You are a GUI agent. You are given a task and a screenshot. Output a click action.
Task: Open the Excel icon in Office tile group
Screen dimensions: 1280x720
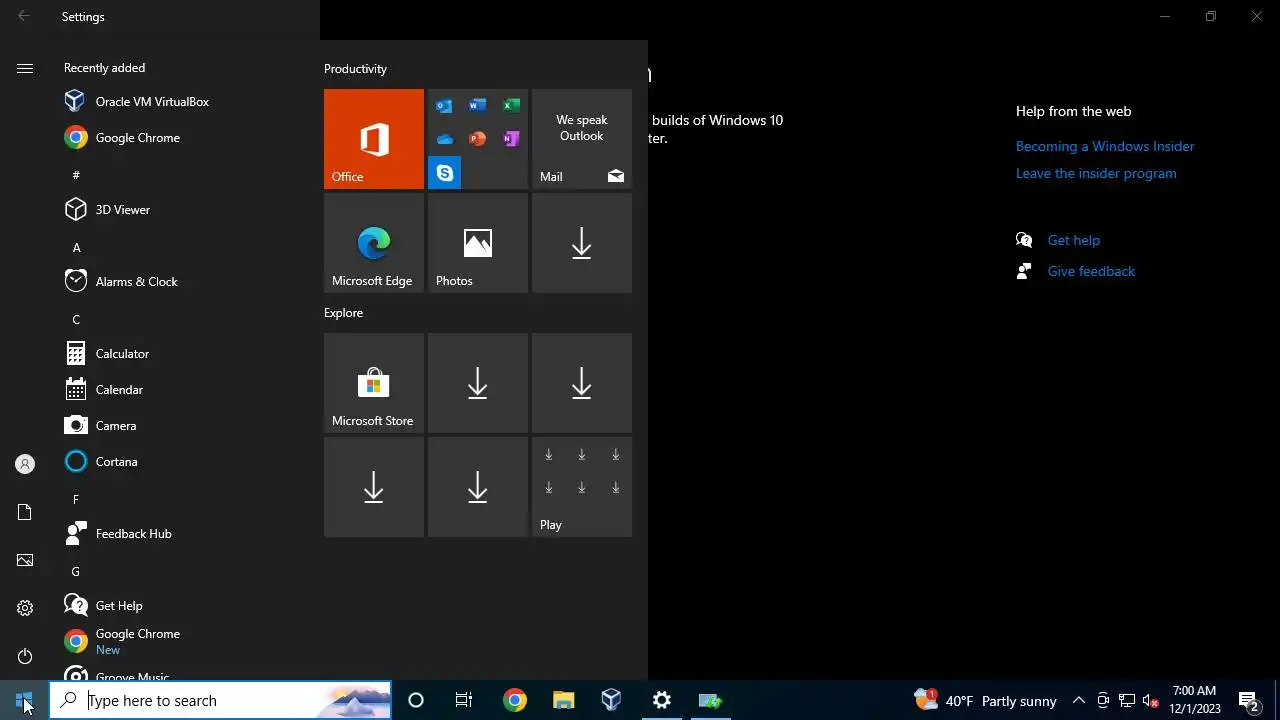point(511,106)
